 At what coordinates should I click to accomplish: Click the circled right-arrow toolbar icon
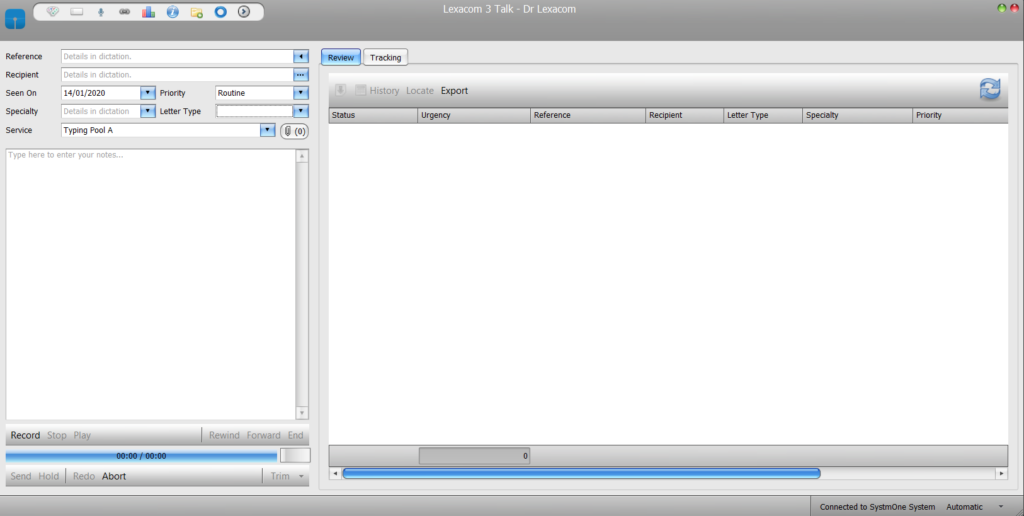244,12
